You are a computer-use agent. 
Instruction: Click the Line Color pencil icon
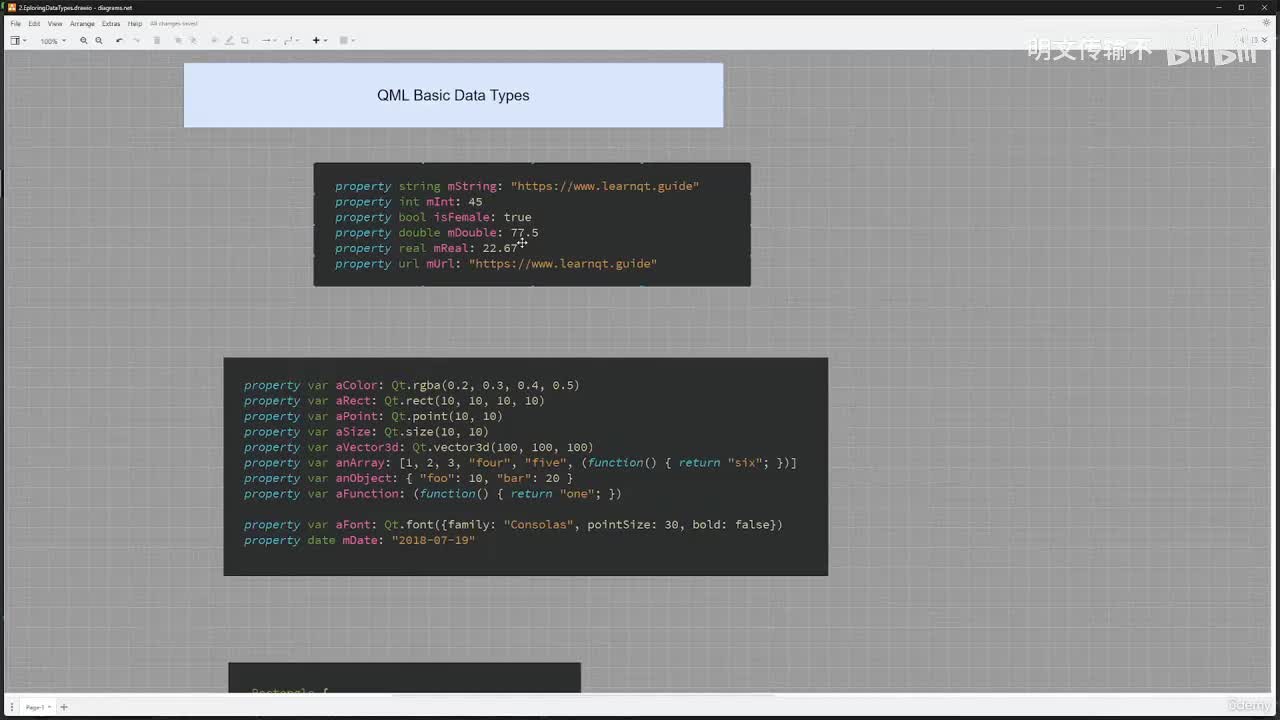tap(229, 41)
